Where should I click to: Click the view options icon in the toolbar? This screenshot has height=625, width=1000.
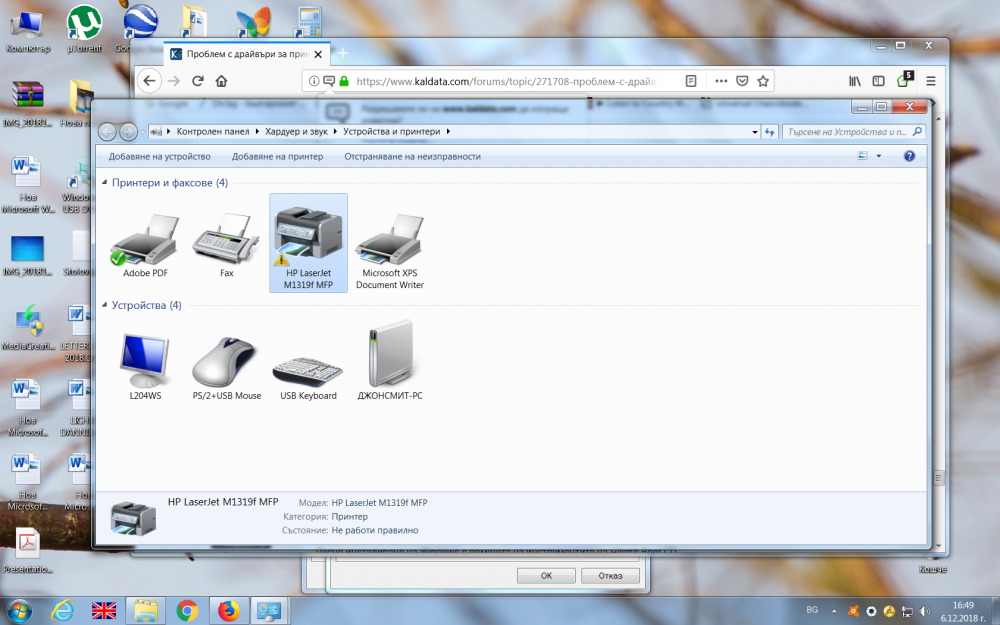(862, 156)
